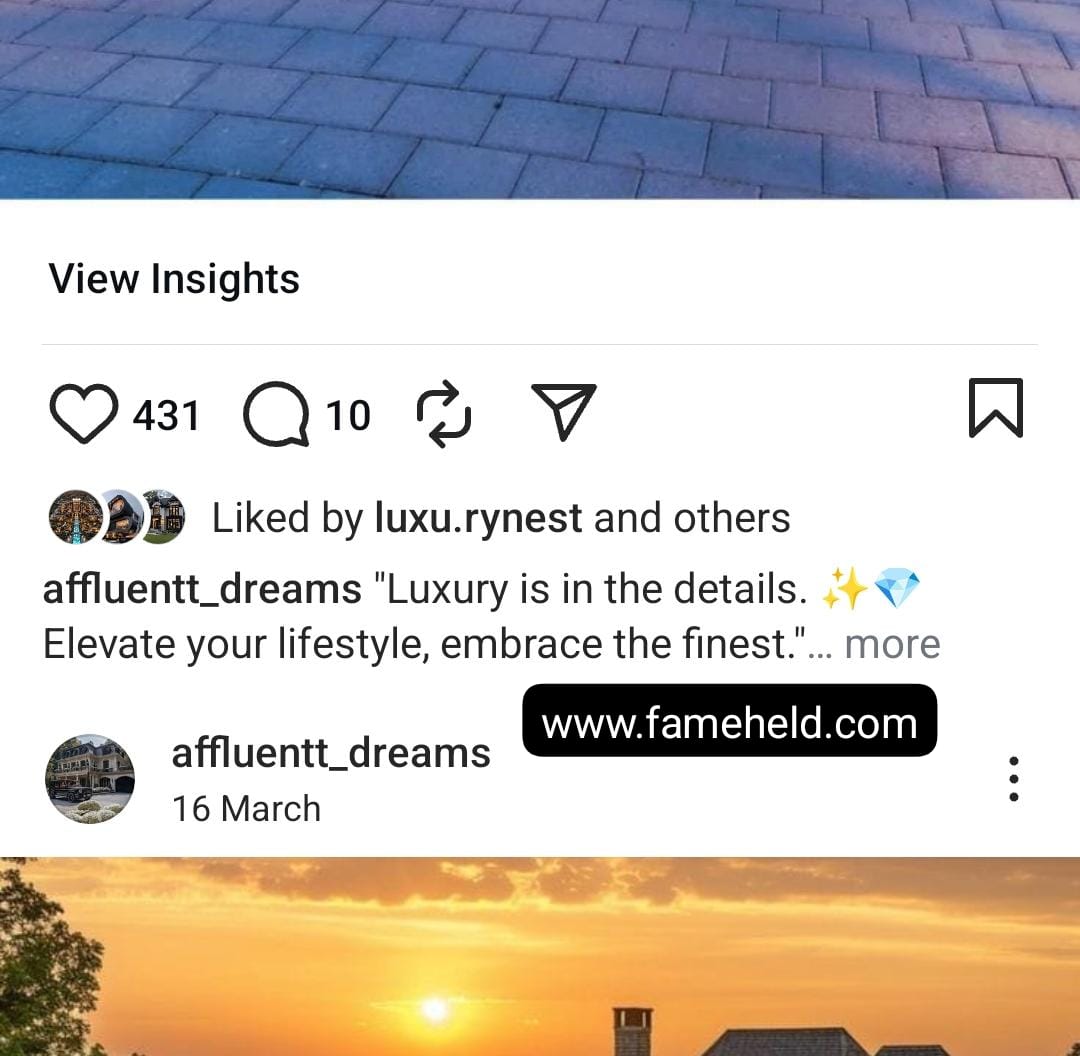This screenshot has width=1080, height=1056.
Task: Open luxu.rynest profile from likes
Action: point(479,518)
